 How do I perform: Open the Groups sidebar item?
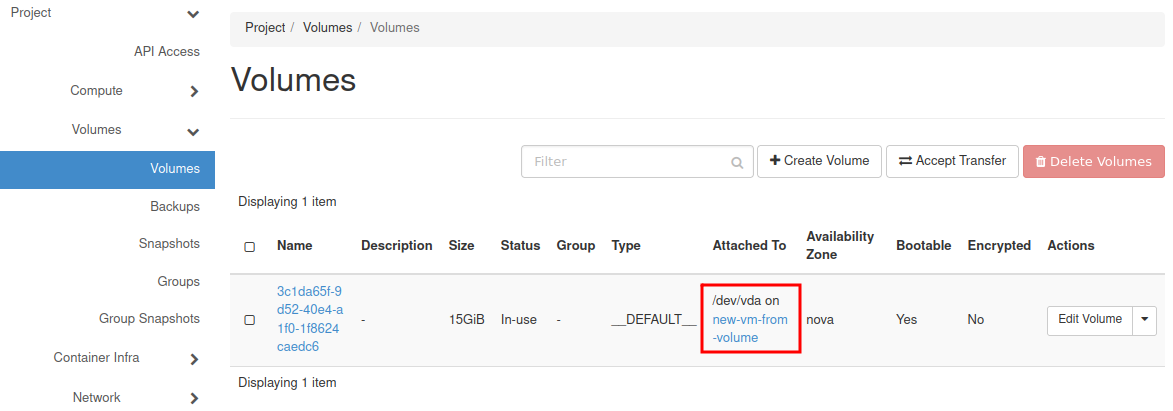[178, 282]
